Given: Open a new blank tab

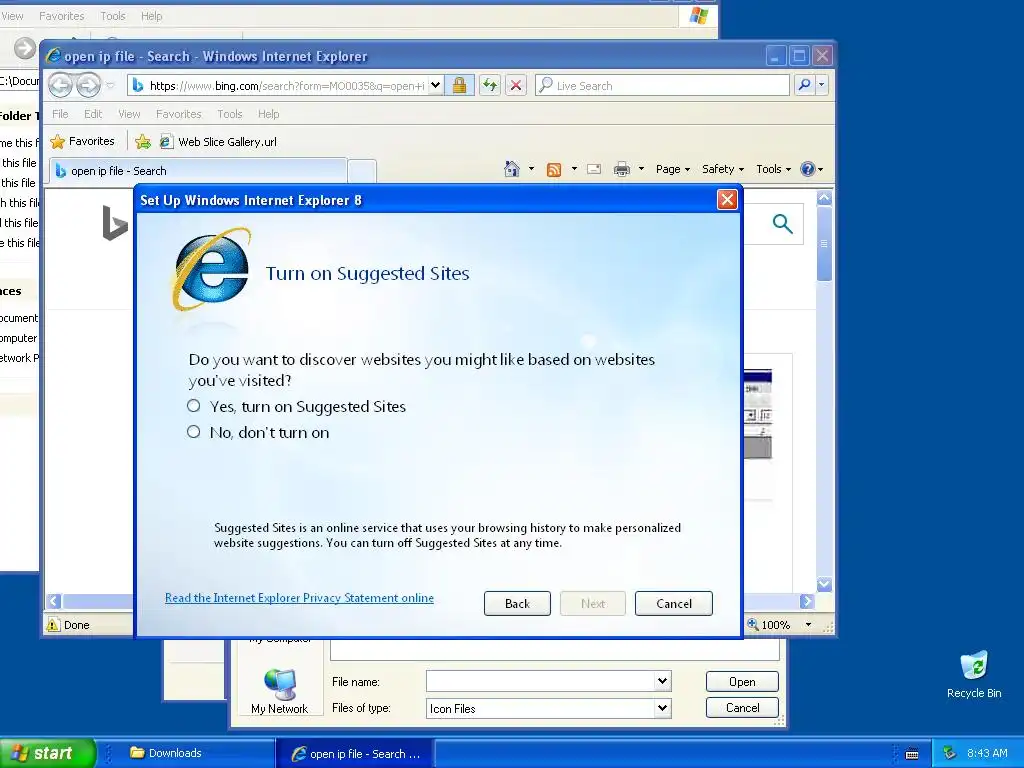Looking at the screenshot, I should (362, 171).
